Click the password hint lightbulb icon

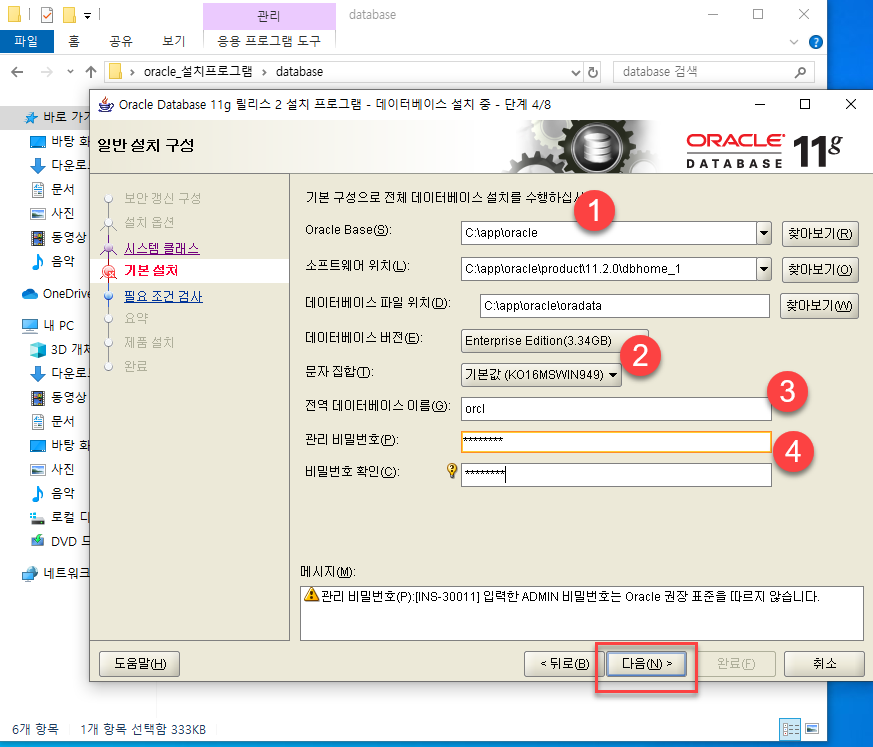pos(452,471)
